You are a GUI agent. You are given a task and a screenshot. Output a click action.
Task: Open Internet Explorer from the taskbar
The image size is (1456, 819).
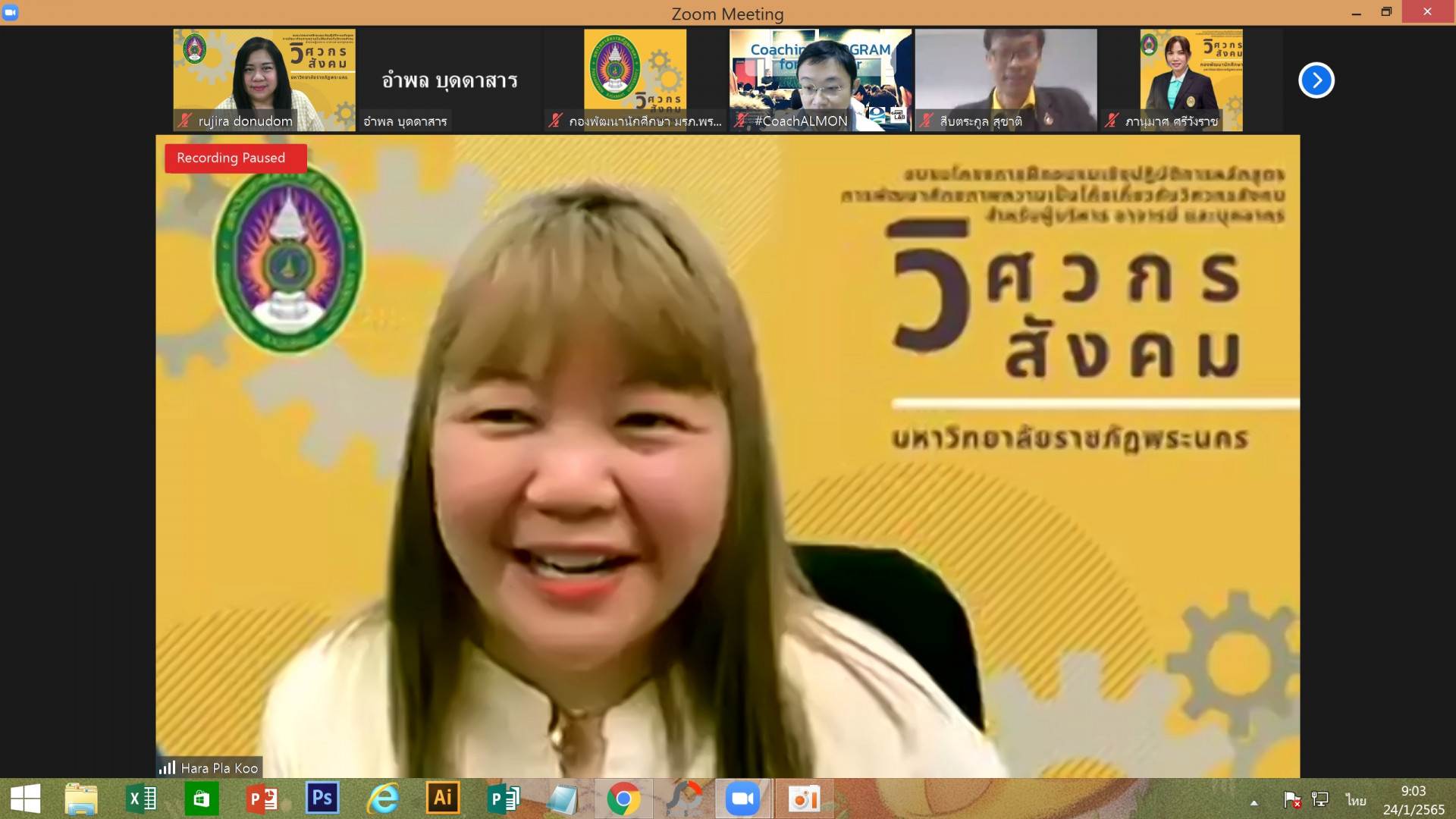383,799
